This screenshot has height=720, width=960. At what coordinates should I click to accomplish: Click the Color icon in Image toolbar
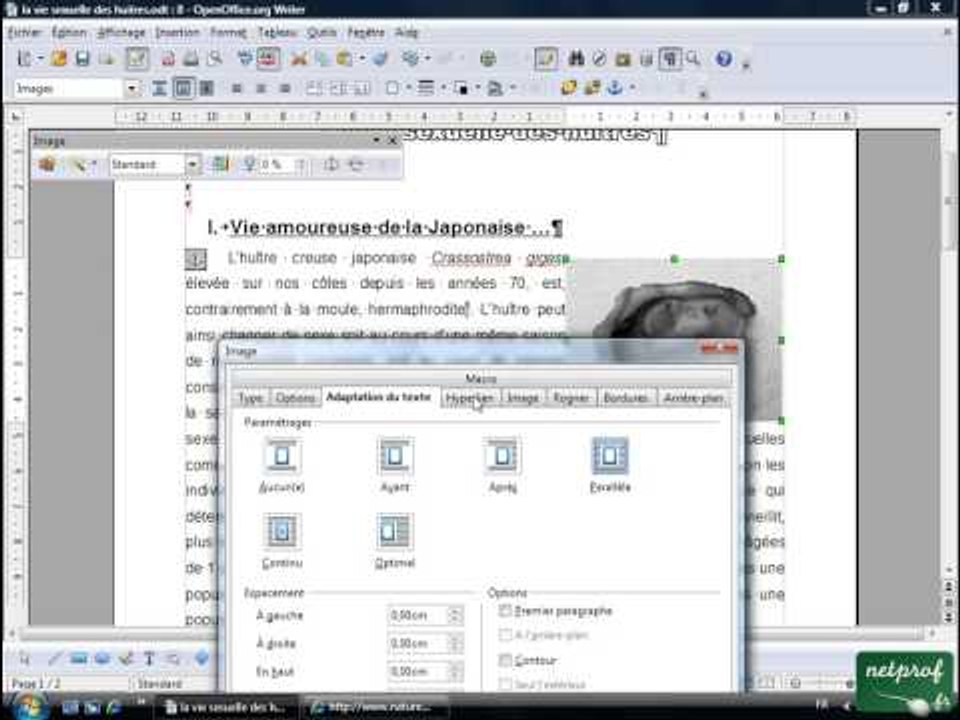click(219, 164)
